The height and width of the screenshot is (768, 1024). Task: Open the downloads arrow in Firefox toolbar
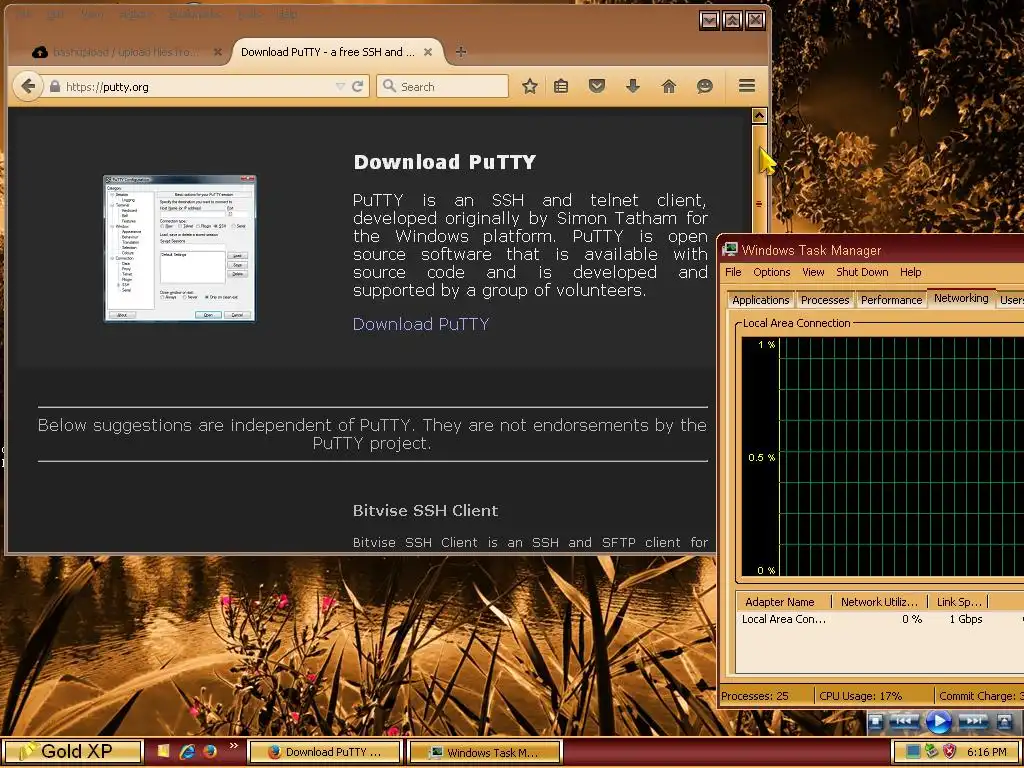632,86
